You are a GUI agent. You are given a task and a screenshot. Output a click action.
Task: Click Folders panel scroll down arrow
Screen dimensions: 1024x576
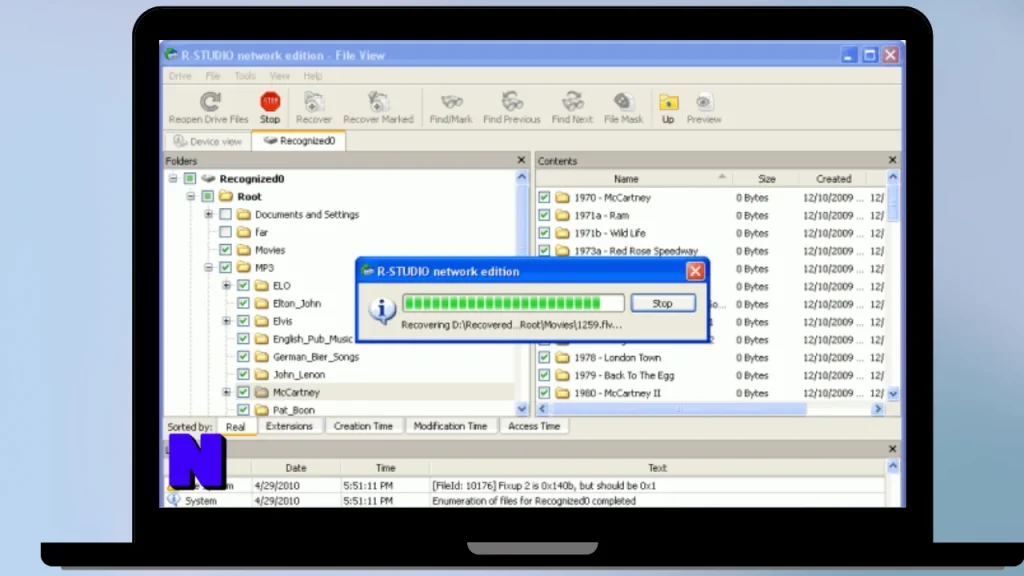click(521, 409)
